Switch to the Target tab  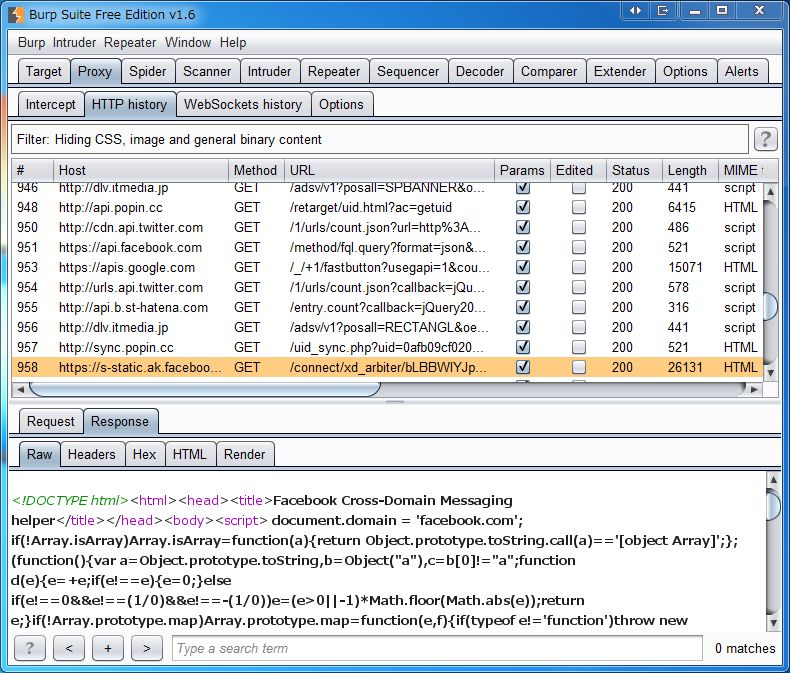pyautogui.click(x=44, y=71)
